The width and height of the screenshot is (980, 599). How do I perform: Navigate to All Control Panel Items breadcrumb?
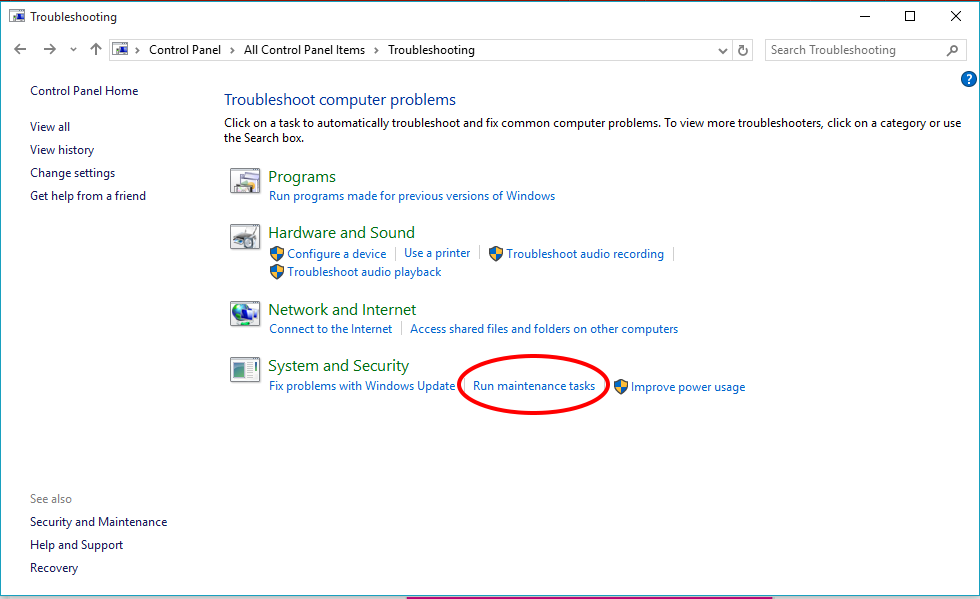(x=304, y=50)
